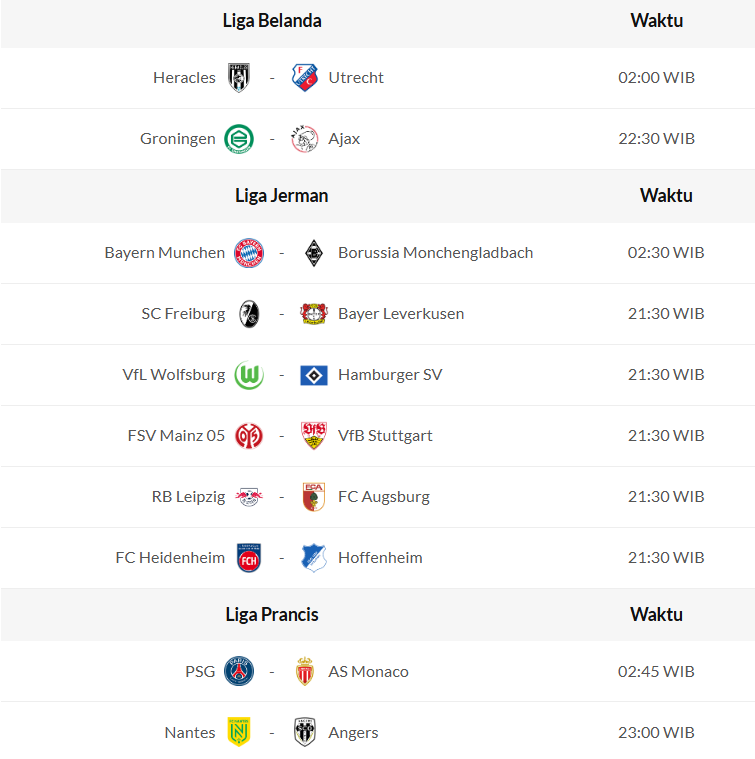
Task: Click the Angers team name
Action: 353,733
